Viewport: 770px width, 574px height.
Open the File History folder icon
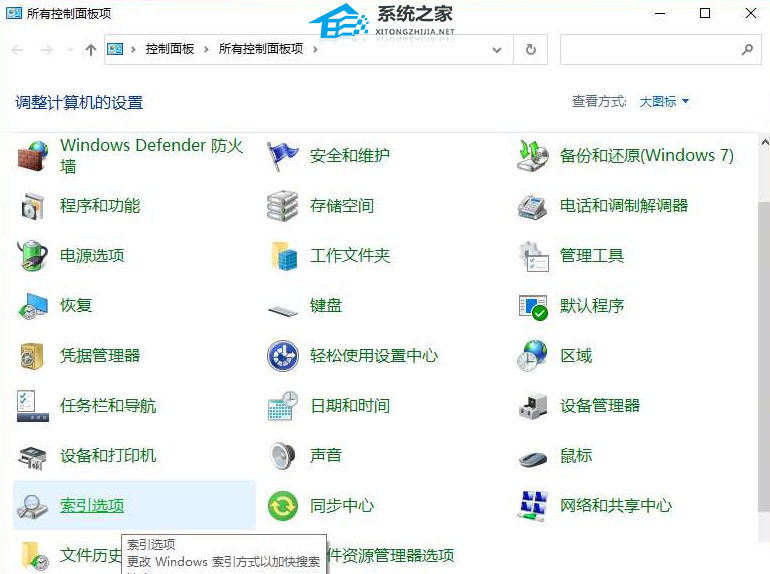point(34,556)
